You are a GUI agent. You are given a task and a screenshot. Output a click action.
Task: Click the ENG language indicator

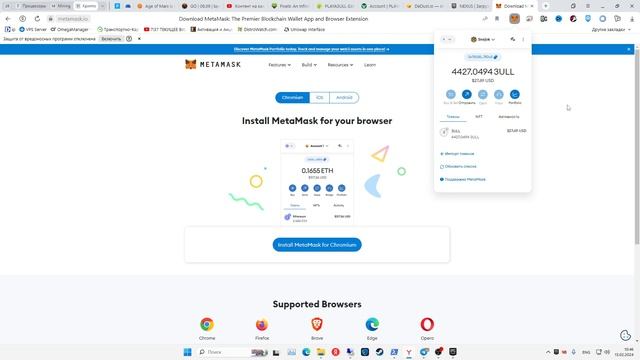(x=586, y=352)
